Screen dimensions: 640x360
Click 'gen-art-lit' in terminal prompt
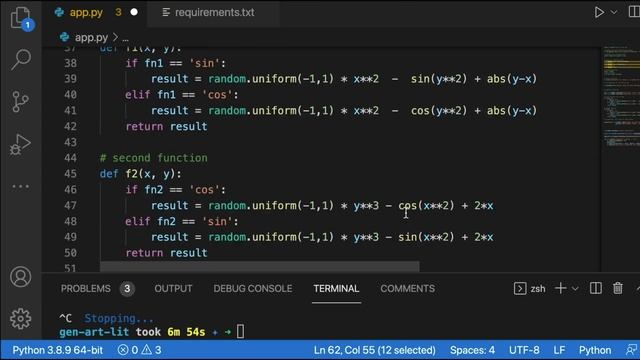click(x=94, y=332)
